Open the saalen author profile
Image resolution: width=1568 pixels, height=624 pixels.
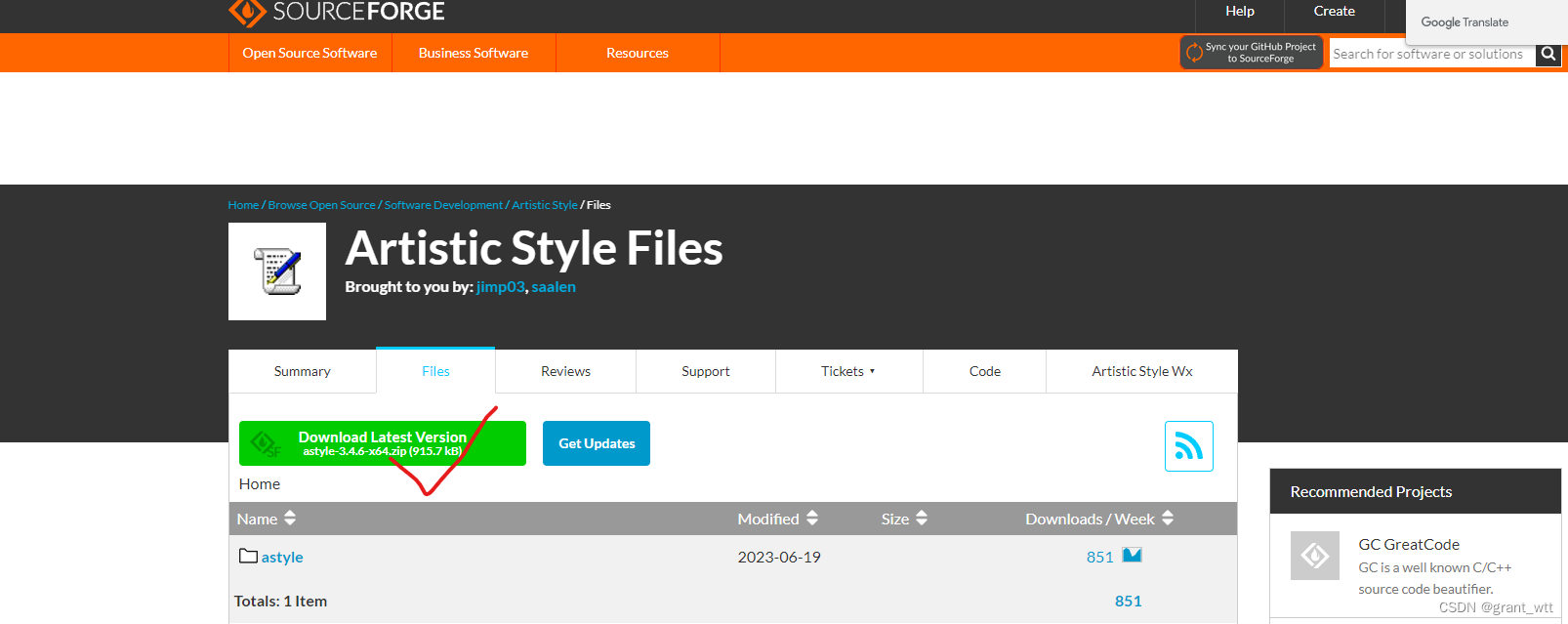[x=554, y=287]
